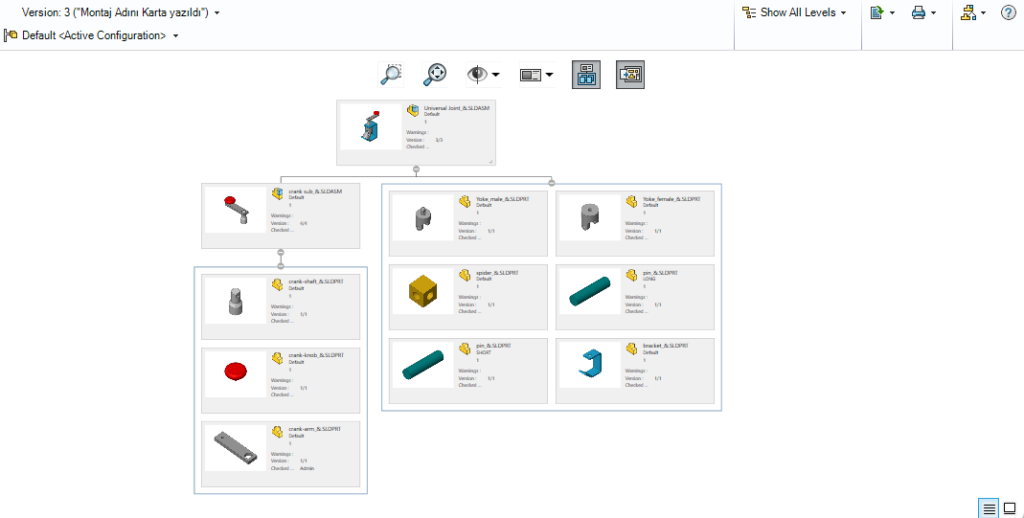Click the Zoom to Fit magnifier icon

[x=435, y=74]
